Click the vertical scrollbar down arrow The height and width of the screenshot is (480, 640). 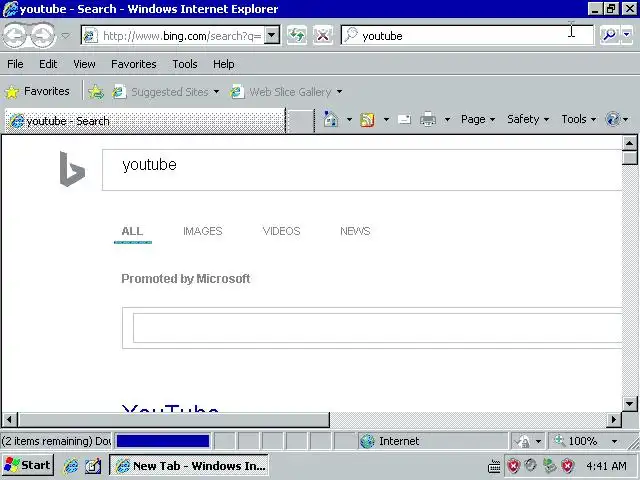pos(629,404)
